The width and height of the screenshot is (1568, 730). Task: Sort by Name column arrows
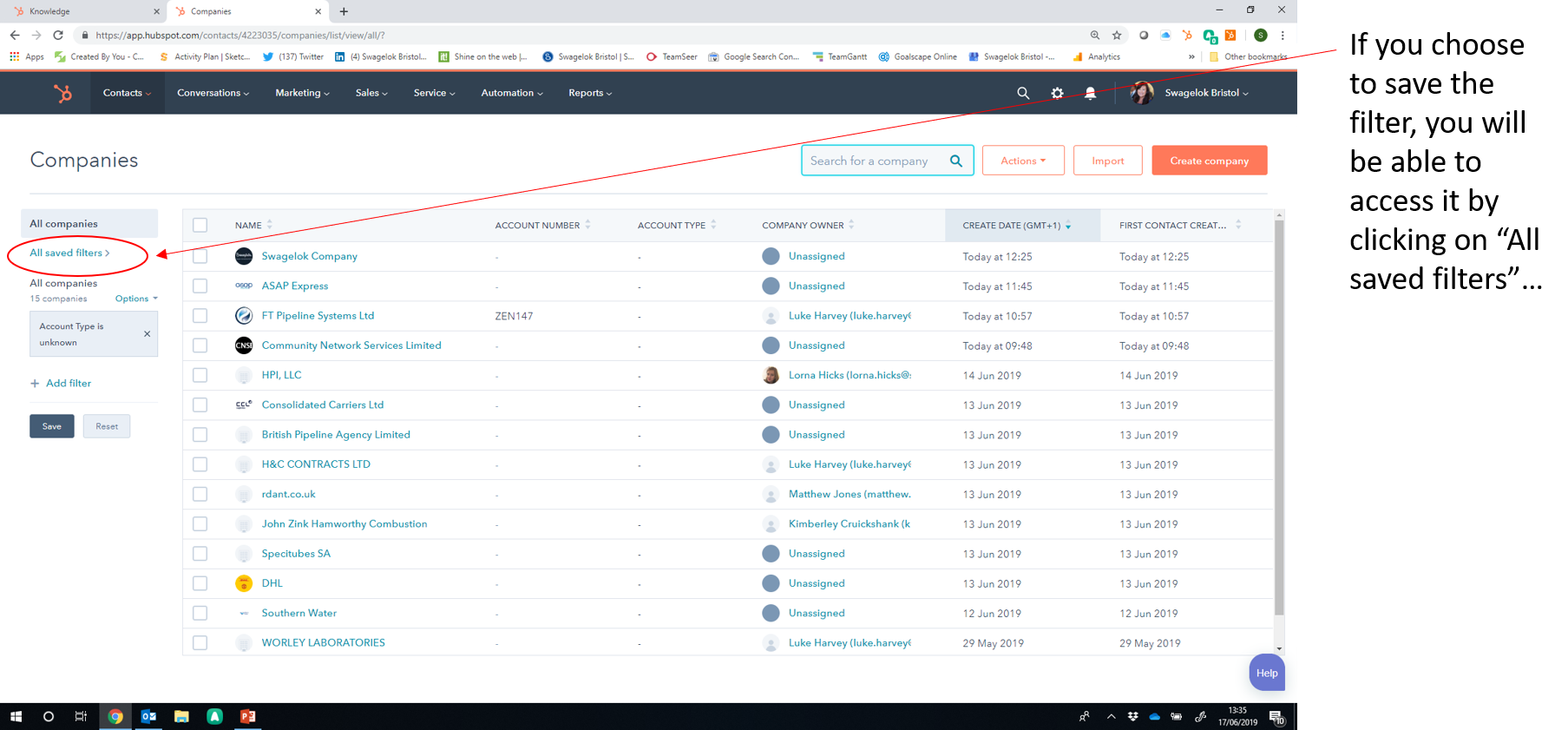pos(269,225)
